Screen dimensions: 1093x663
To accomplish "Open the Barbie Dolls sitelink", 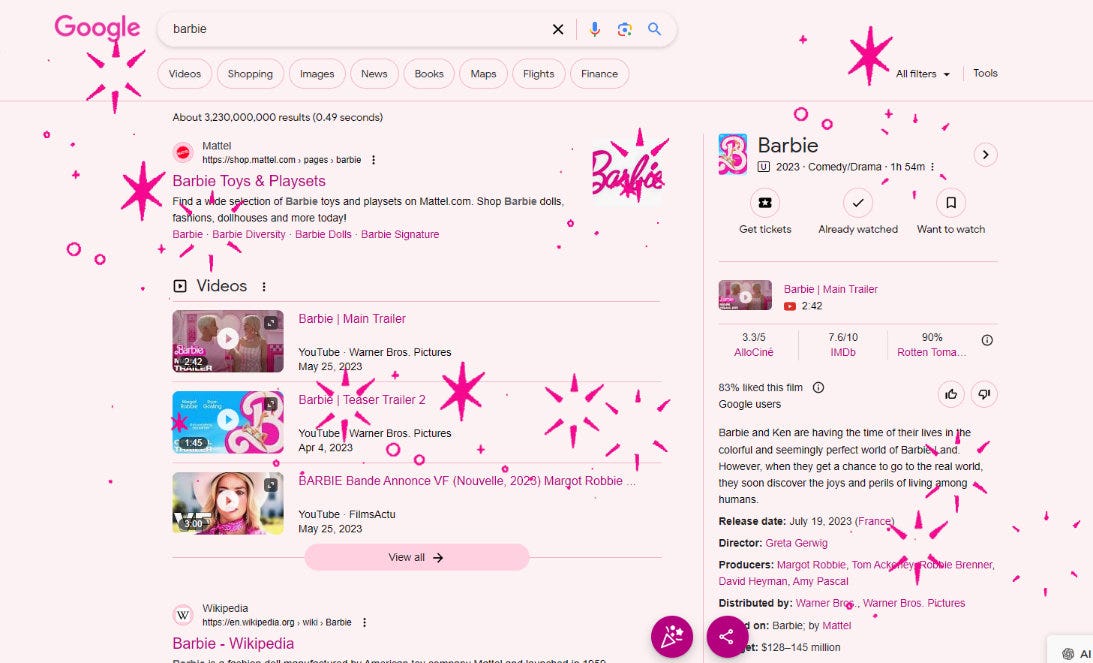I will 323,234.
